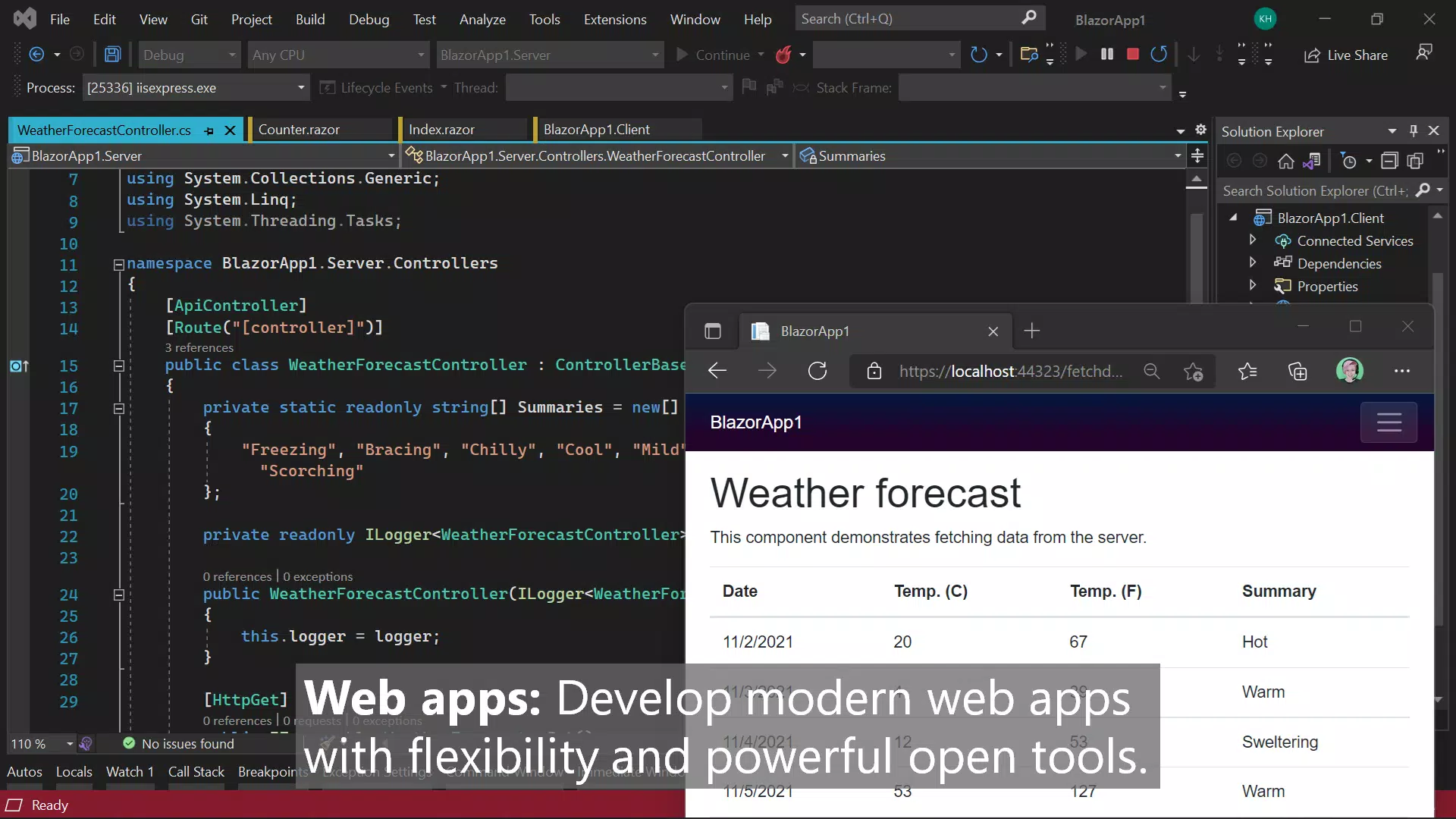Click the Visual Studio logo icon
Image resolution: width=1456 pixels, height=819 pixels.
[x=25, y=19]
